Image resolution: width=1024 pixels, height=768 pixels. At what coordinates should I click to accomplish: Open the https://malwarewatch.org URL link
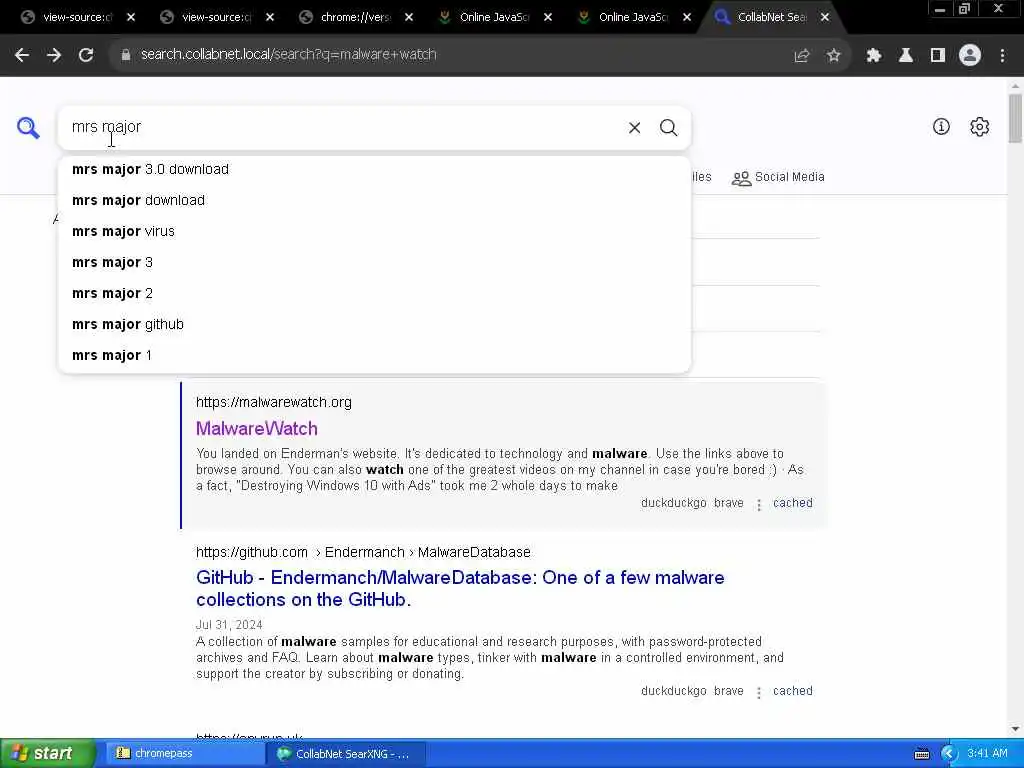[274, 402]
